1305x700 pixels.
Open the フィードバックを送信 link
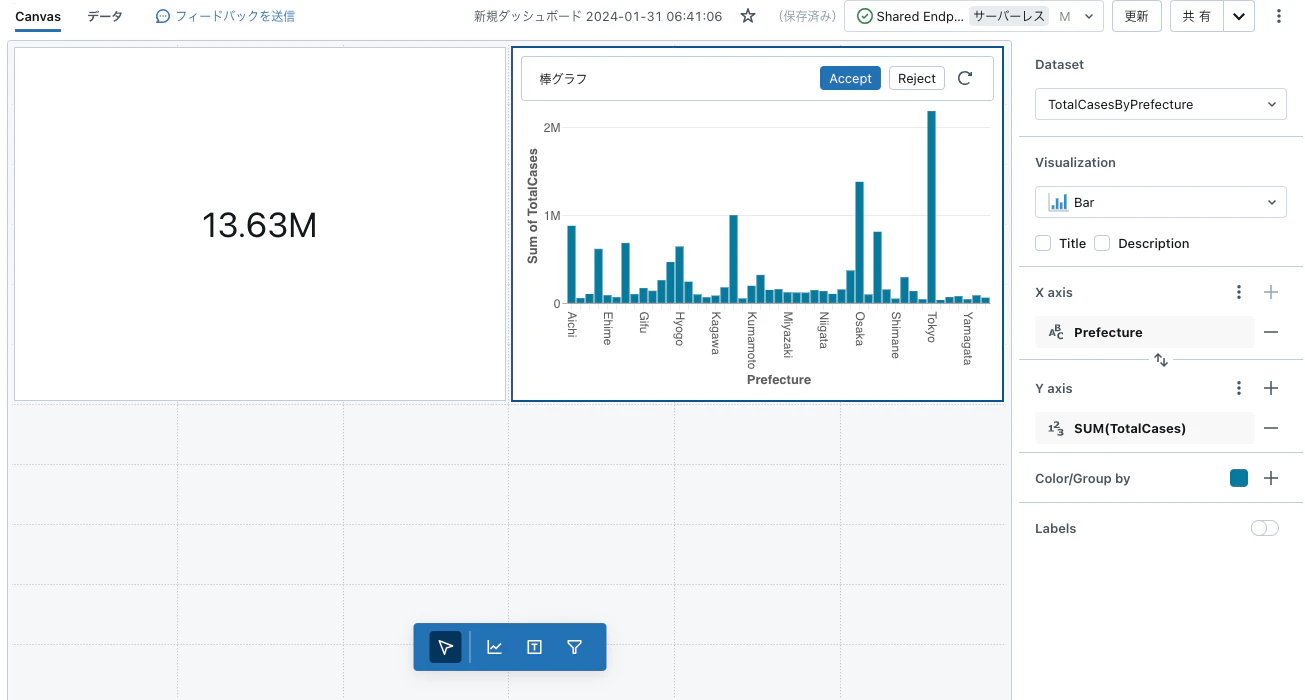point(225,16)
